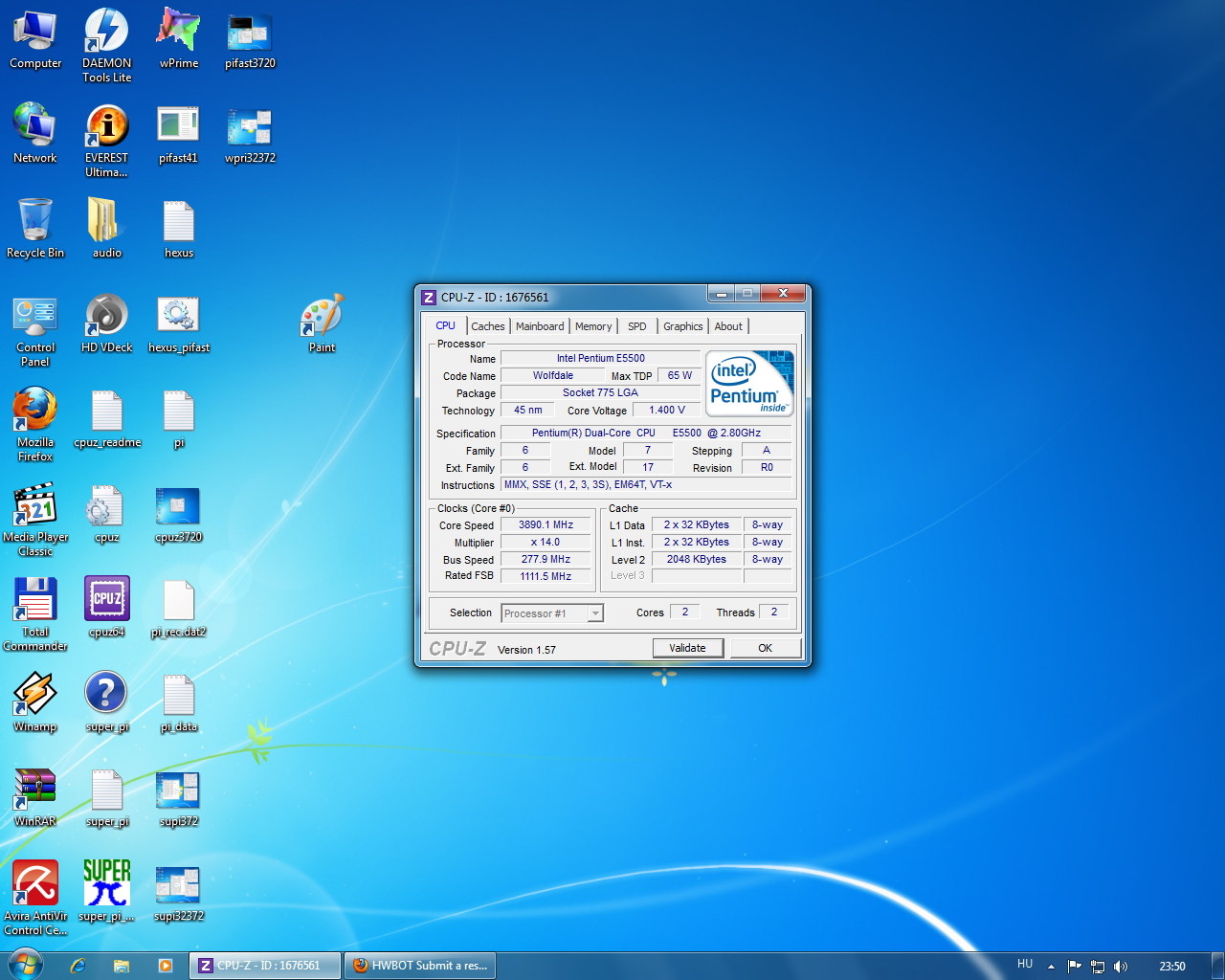The height and width of the screenshot is (980, 1225).
Task: Launch Mozilla Firefox from desktop
Action: 35,424
